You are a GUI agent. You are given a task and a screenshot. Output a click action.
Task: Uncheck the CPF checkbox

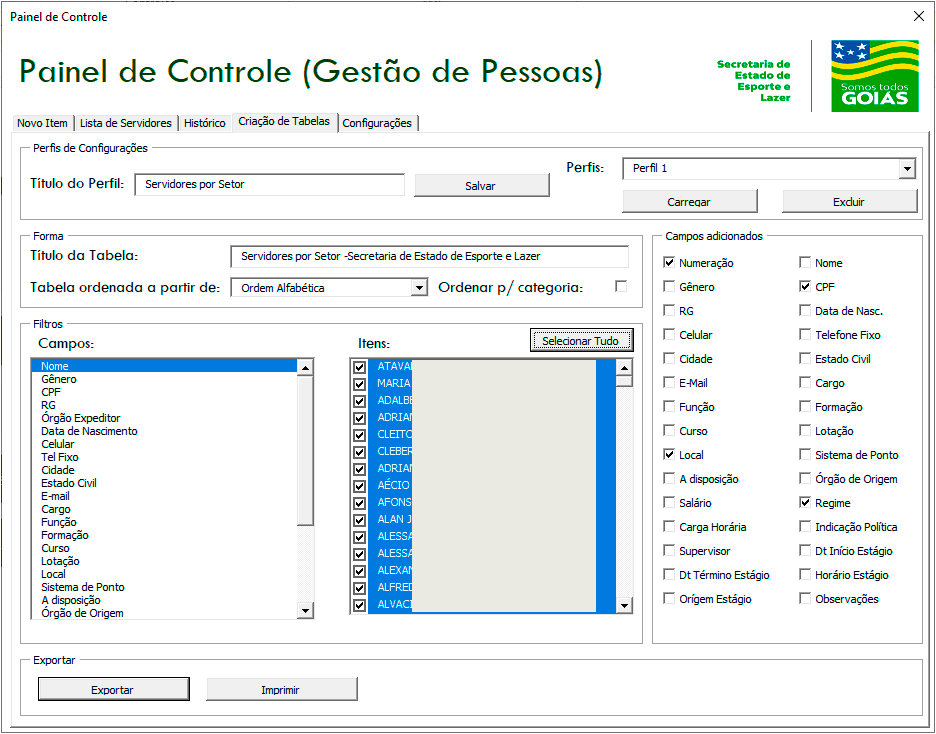point(805,286)
